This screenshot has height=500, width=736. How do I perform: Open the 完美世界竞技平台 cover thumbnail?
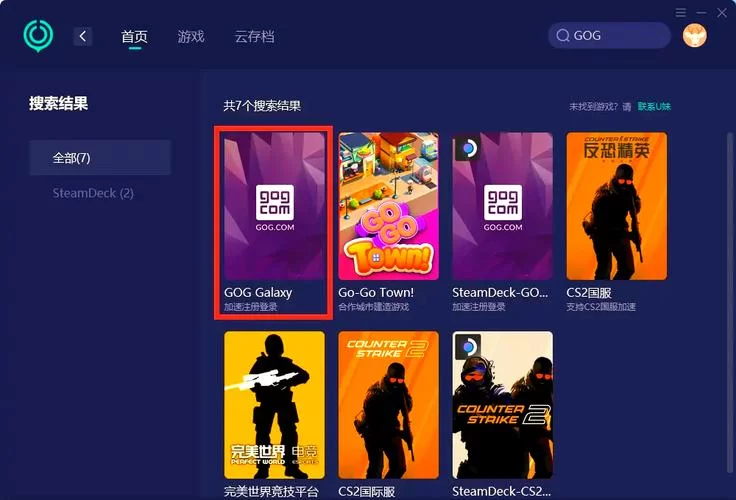pos(274,405)
